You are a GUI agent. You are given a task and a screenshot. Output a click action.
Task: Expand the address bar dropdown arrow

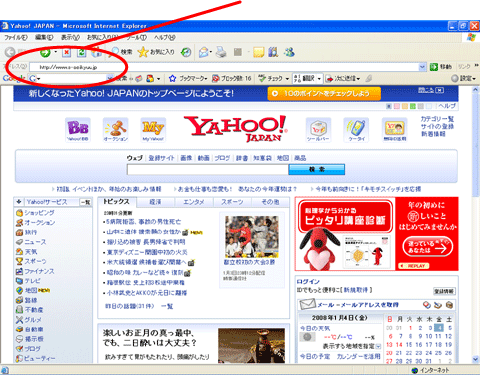click(422, 67)
